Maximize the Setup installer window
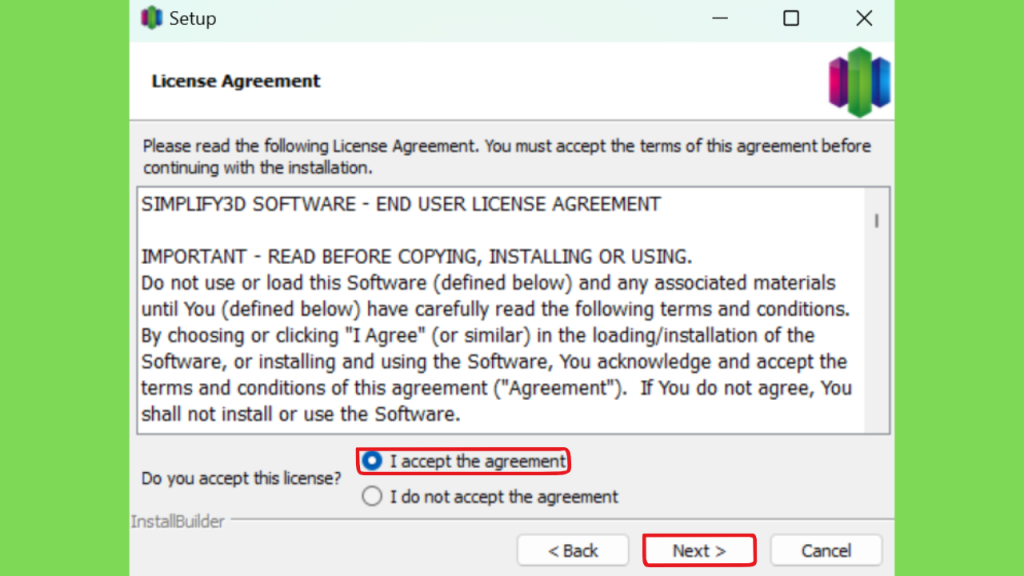1024x576 pixels. (791, 18)
